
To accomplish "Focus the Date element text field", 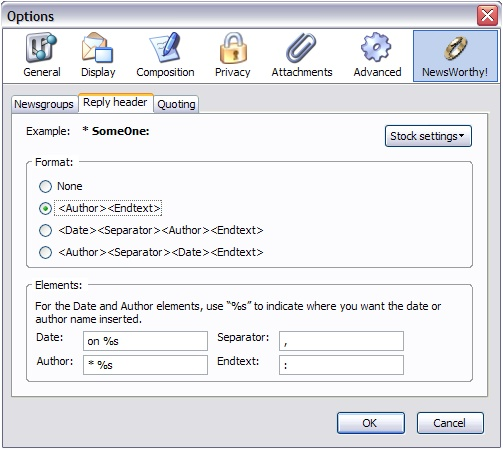I will point(145,341).
